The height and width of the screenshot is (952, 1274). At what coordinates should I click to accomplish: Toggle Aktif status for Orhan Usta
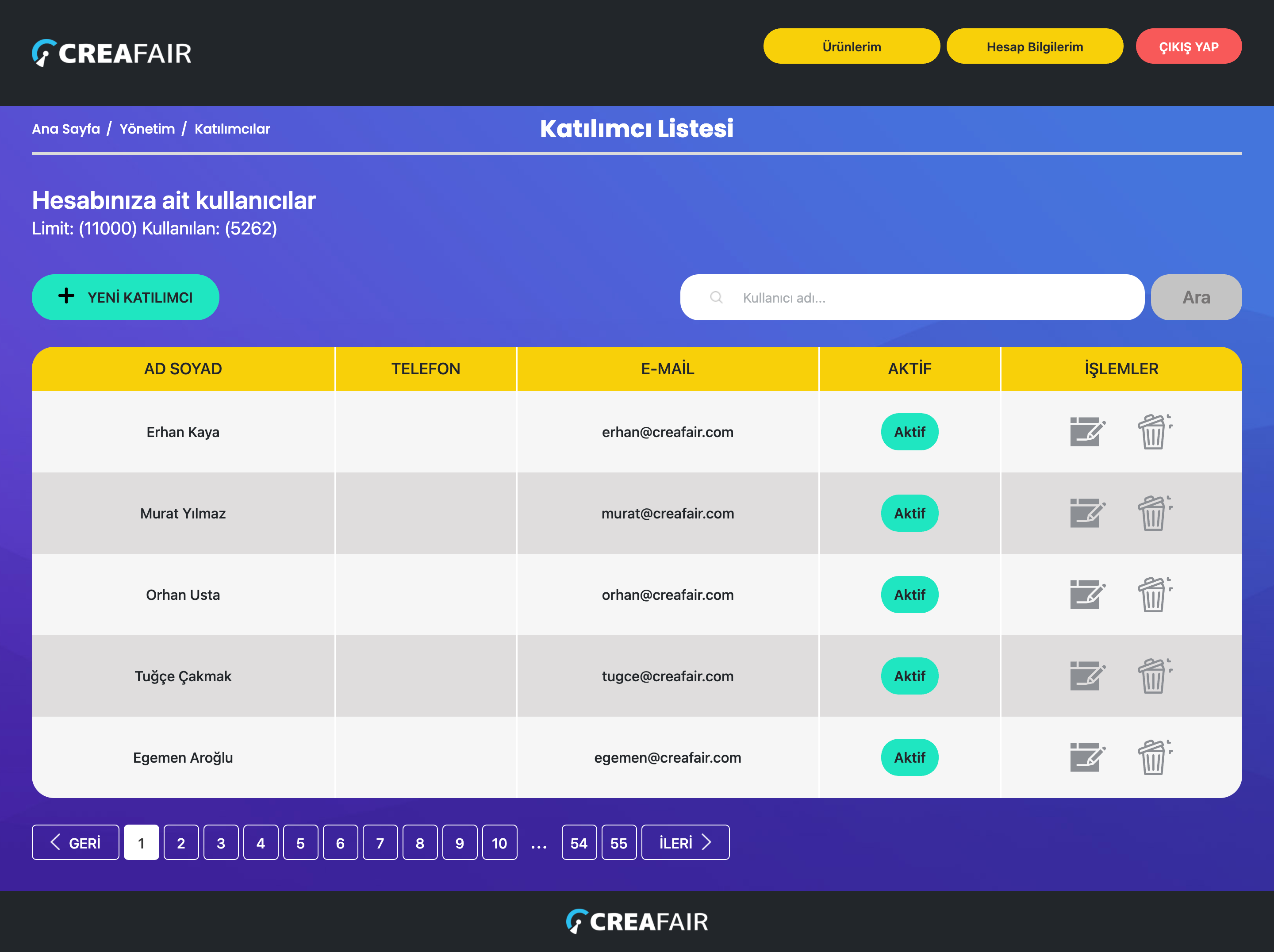click(x=909, y=595)
